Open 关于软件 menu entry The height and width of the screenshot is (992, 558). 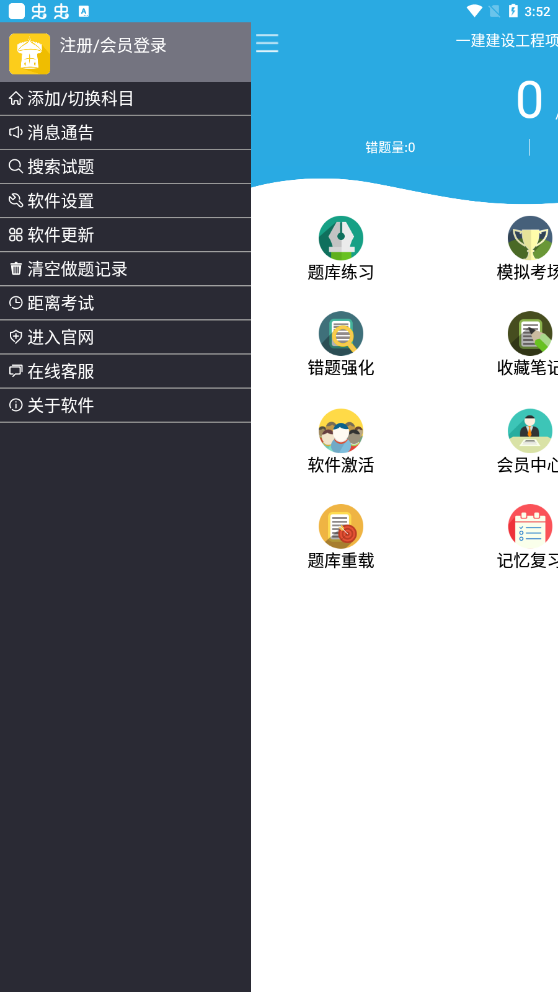tap(125, 406)
